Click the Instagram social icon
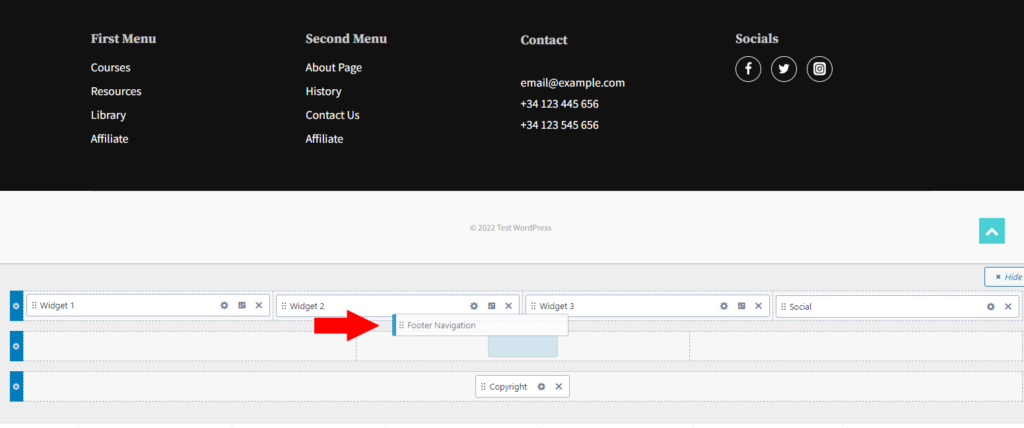Image resolution: width=1024 pixels, height=428 pixels. click(x=820, y=69)
